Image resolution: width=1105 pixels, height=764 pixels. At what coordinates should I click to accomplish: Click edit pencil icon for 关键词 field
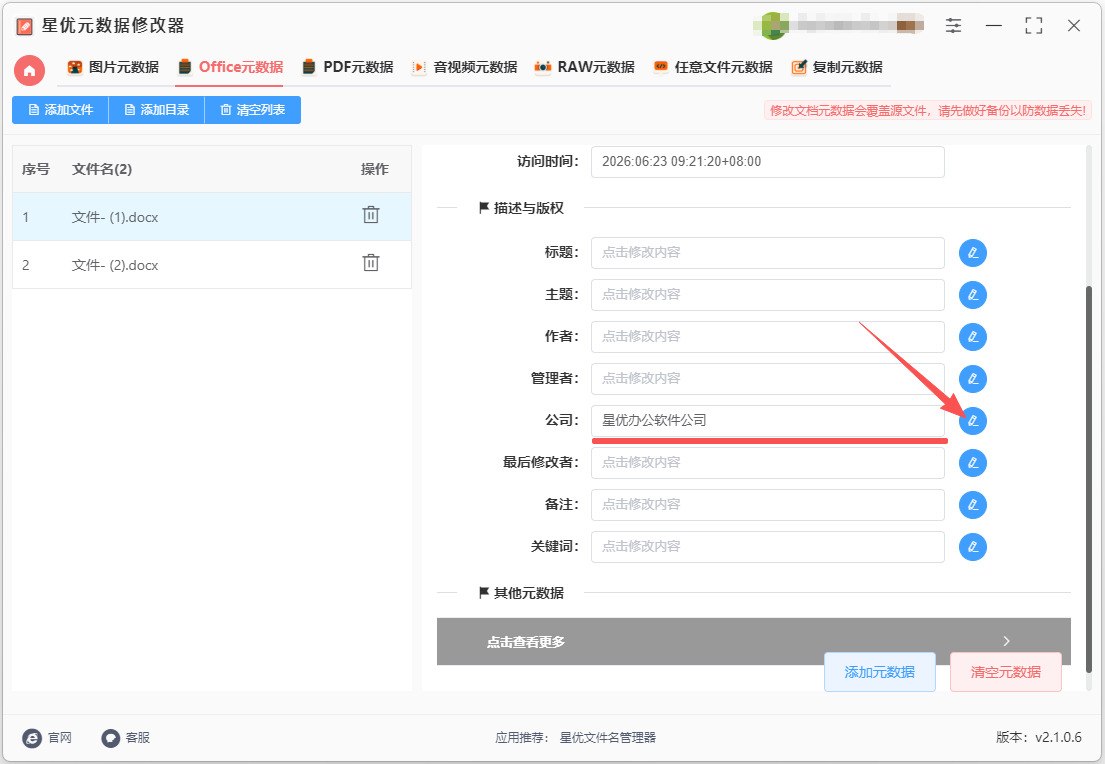coord(973,547)
